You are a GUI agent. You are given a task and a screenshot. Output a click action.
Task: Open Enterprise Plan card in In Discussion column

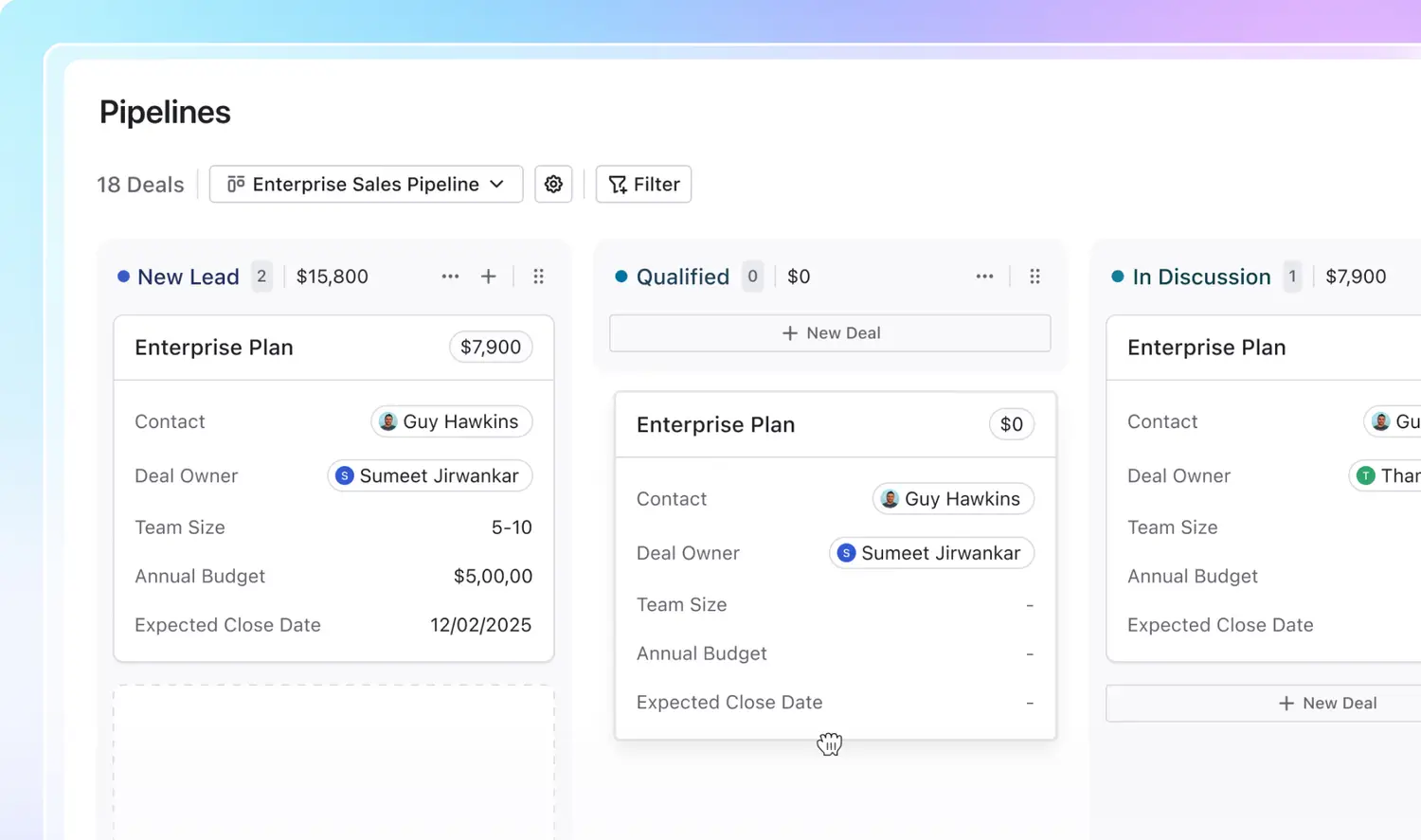(x=1206, y=348)
